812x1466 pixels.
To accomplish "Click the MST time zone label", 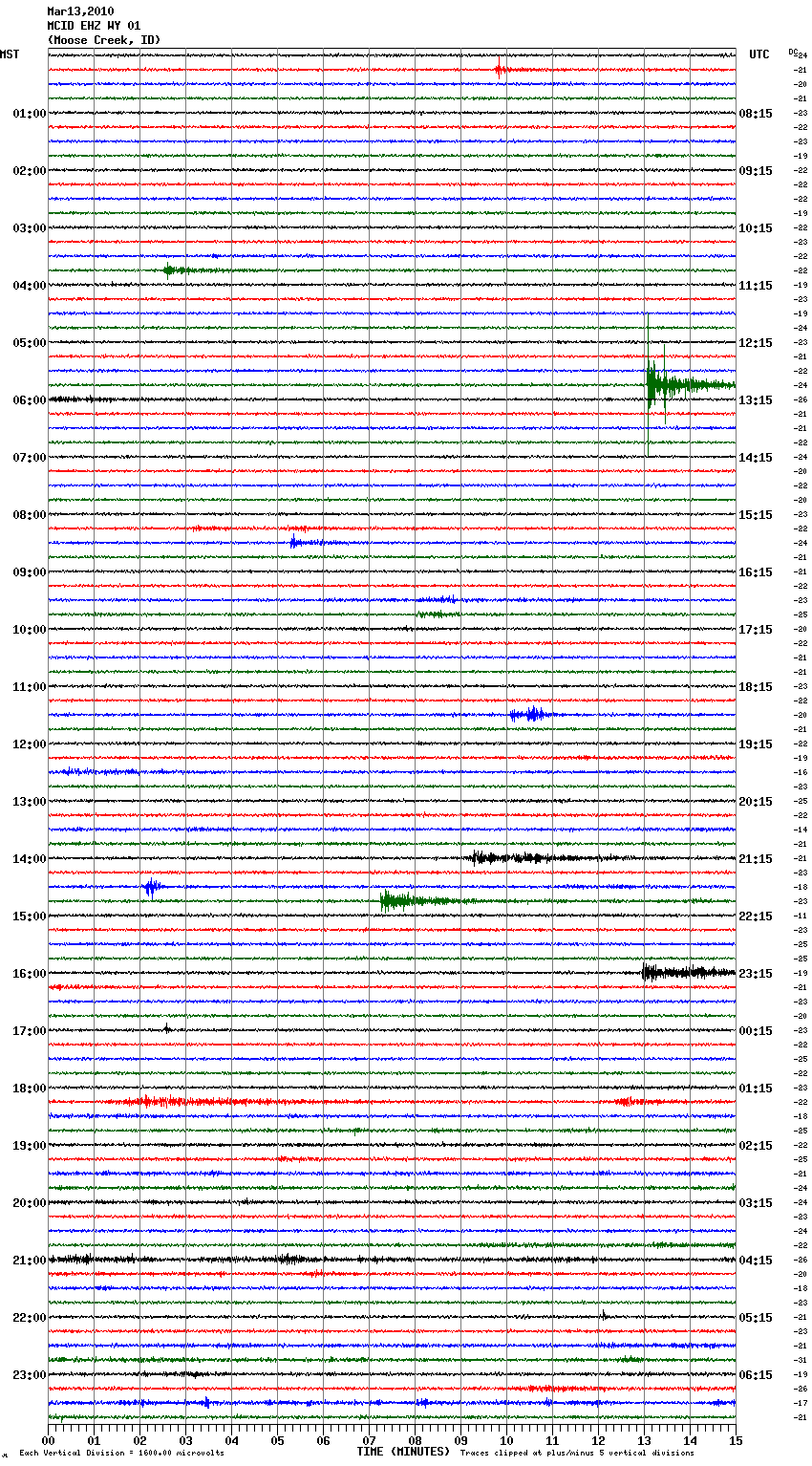I will pos(10,54).
